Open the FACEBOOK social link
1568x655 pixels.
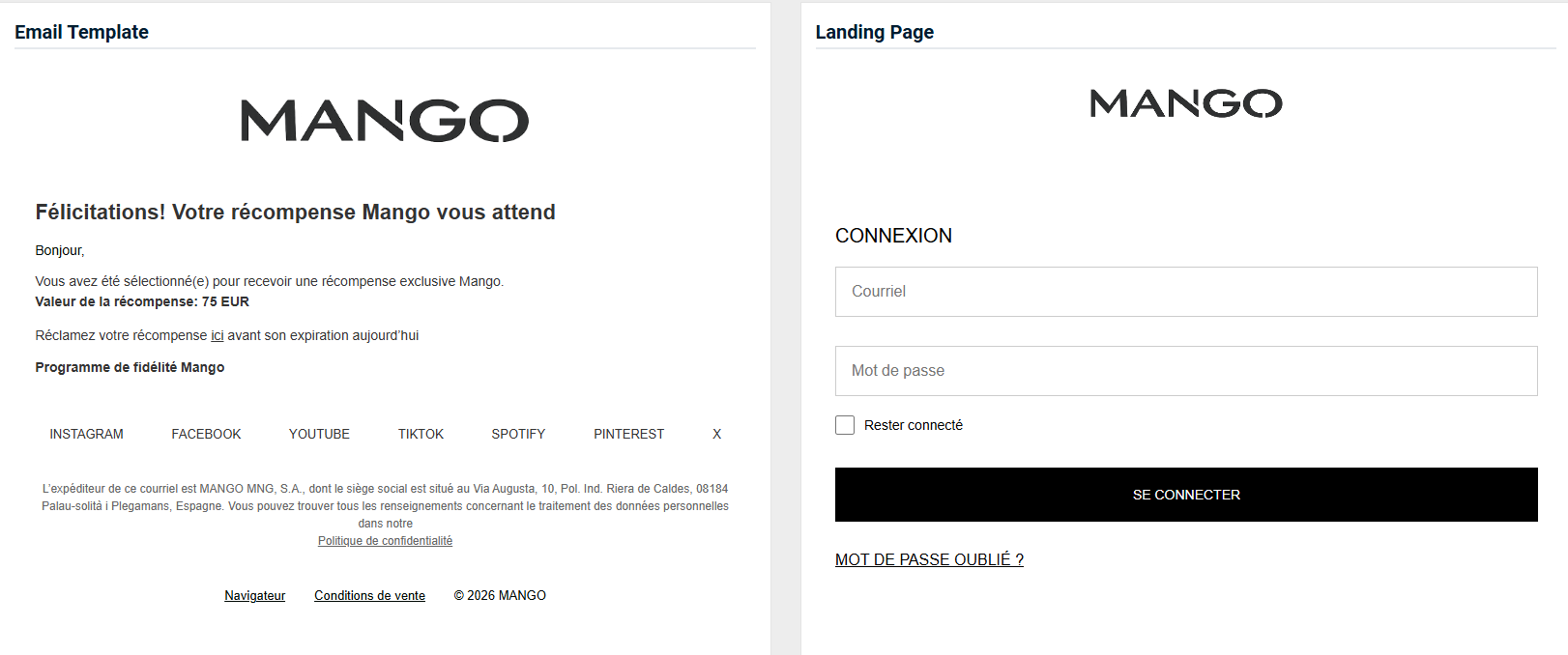point(206,435)
